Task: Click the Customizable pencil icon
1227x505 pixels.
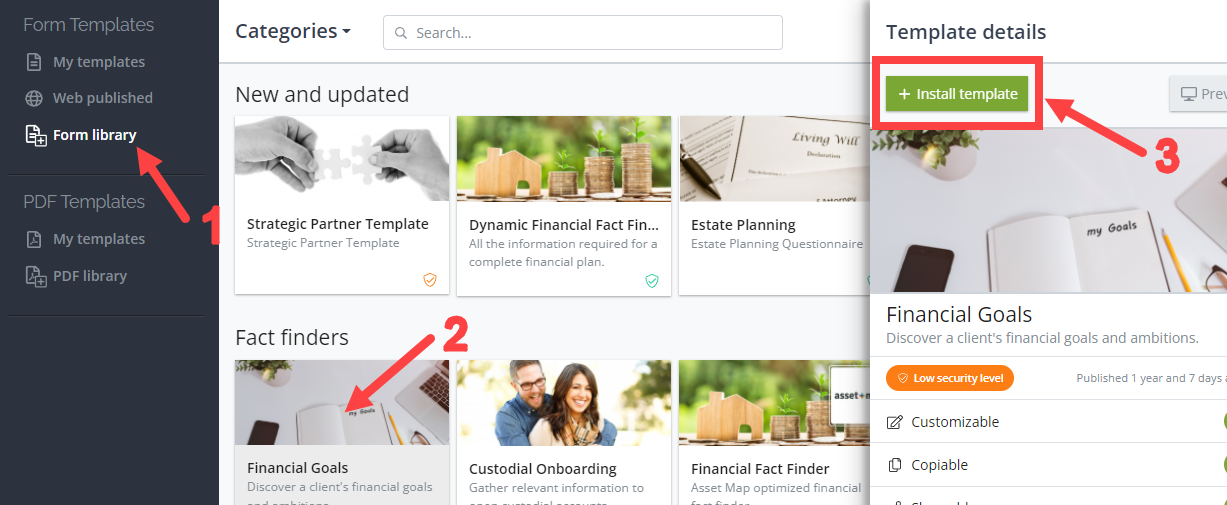Action: 895,422
